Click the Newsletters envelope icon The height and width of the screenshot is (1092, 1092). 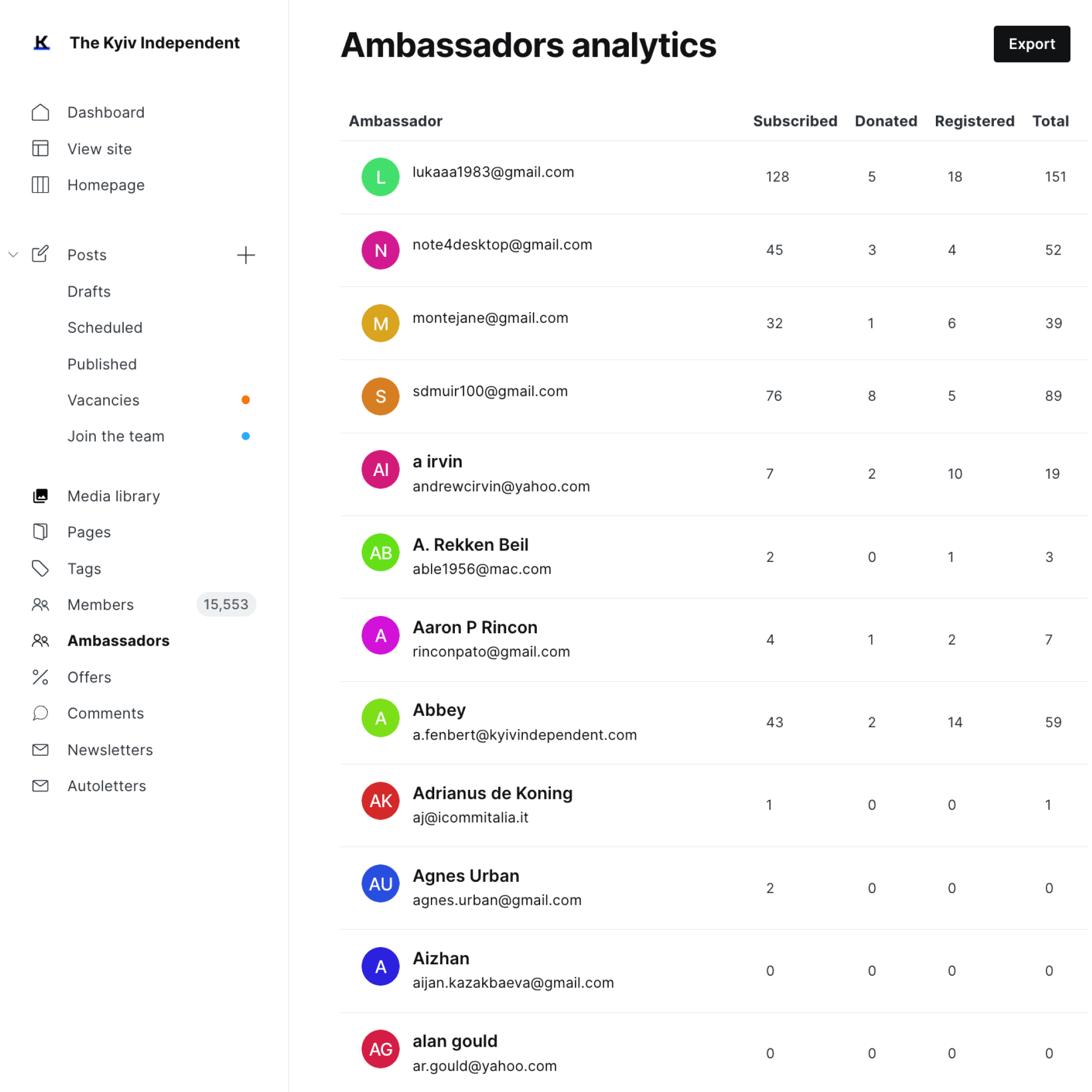[x=40, y=750]
